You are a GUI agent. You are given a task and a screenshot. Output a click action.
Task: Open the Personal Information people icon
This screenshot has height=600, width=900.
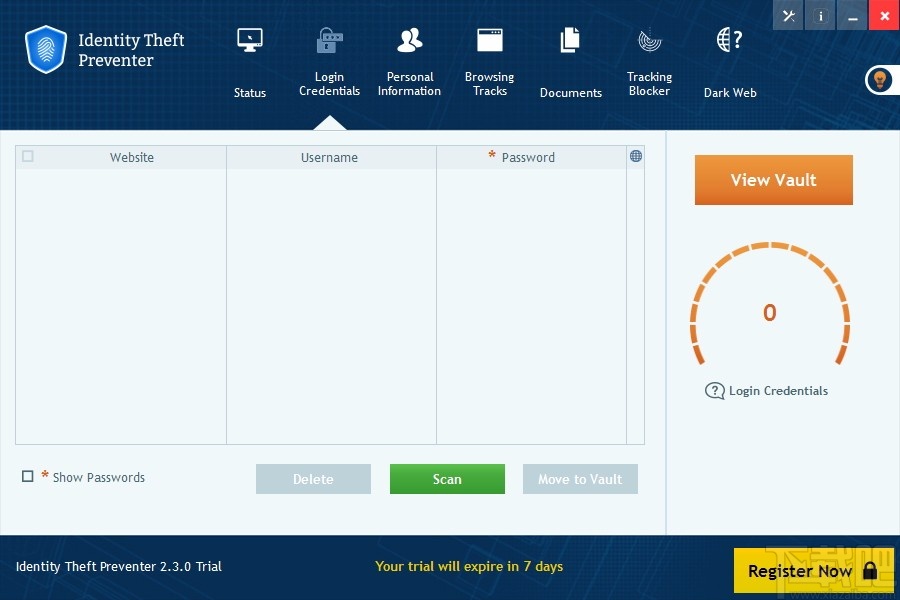(409, 40)
